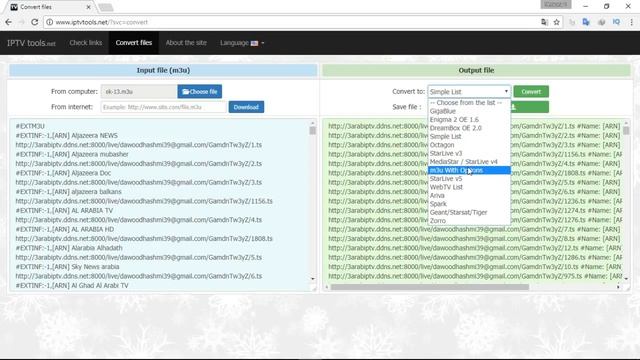This screenshot has height=360, width=640.
Task: Click the 'Al Ghad Al Arabi TV' line
Action: (72, 285)
